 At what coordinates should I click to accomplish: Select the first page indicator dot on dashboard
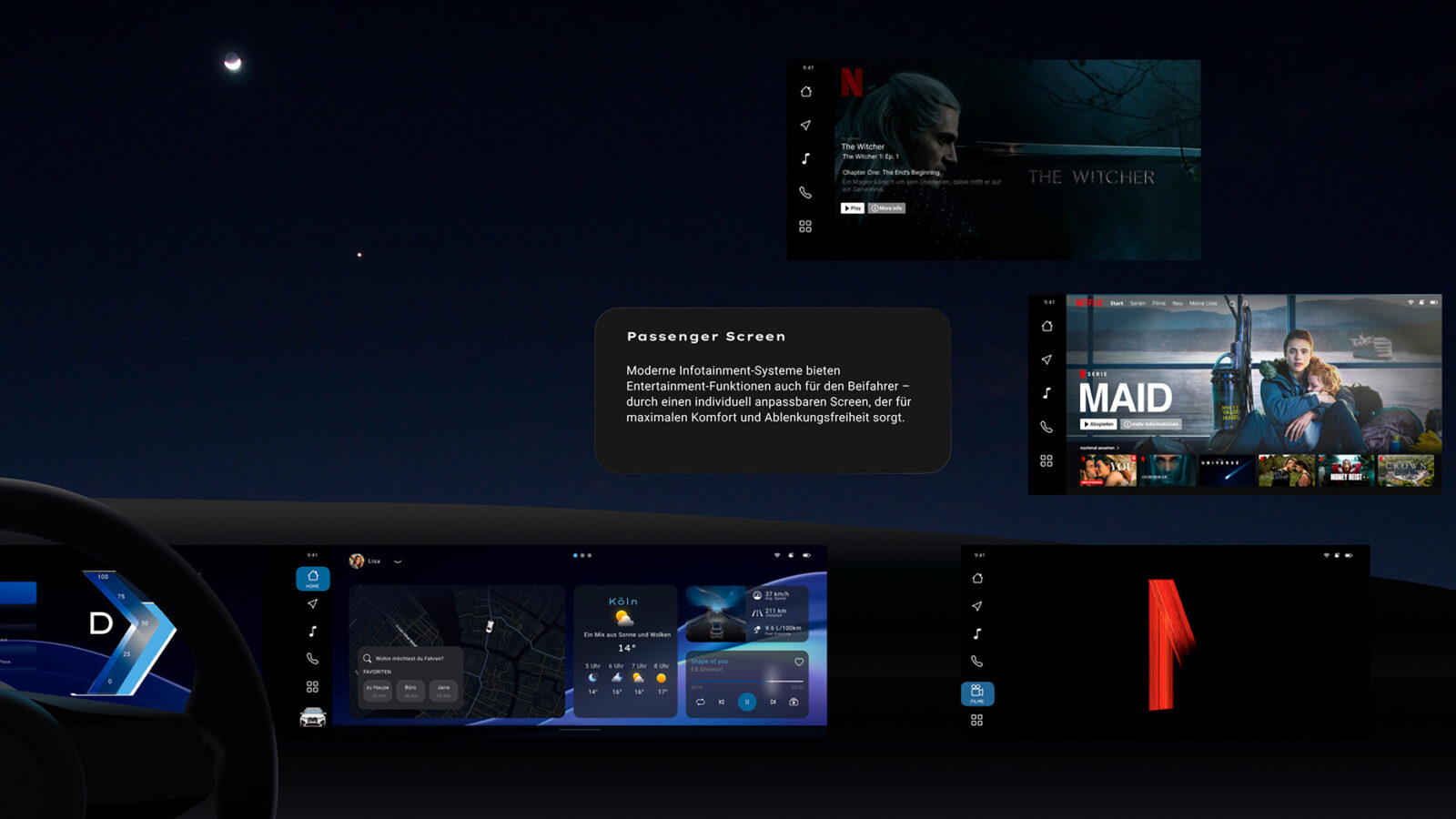[x=575, y=555]
